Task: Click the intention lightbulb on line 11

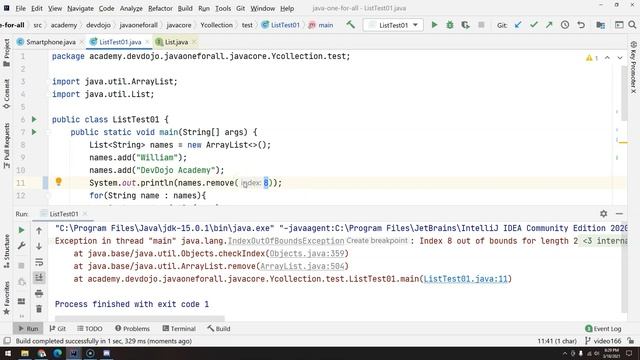Action: point(58,182)
